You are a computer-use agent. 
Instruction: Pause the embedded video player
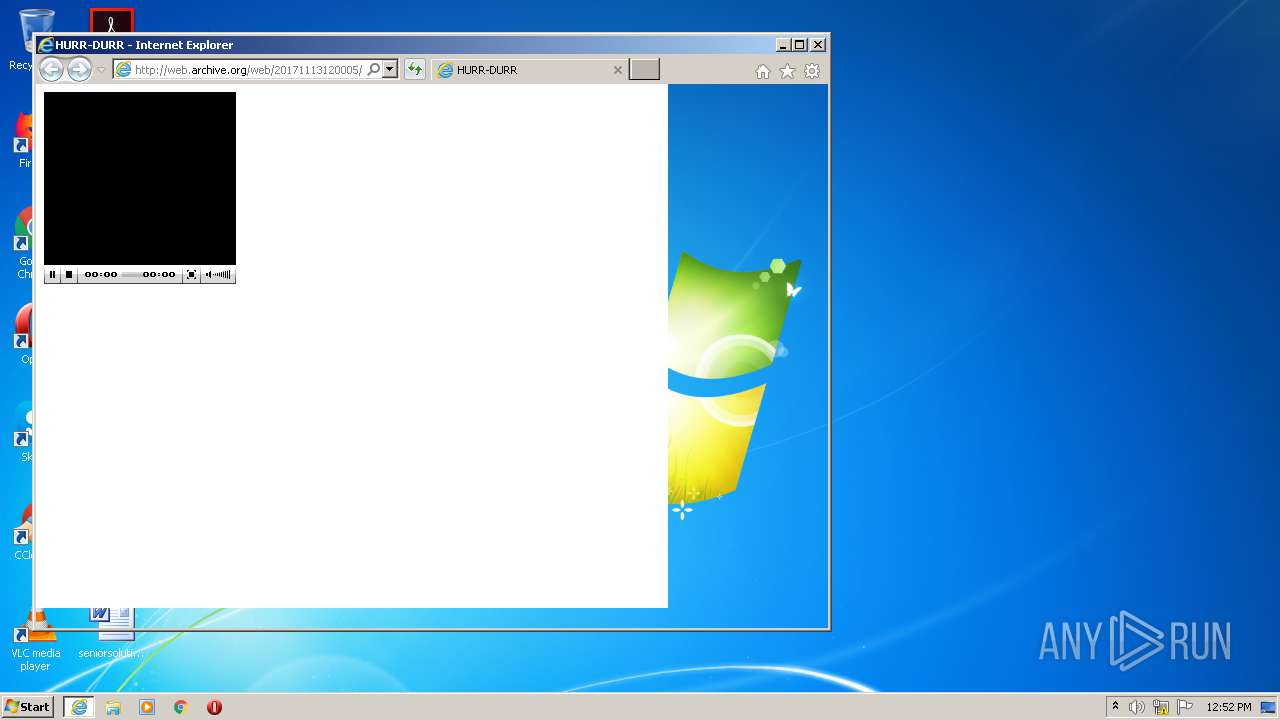(x=53, y=275)
